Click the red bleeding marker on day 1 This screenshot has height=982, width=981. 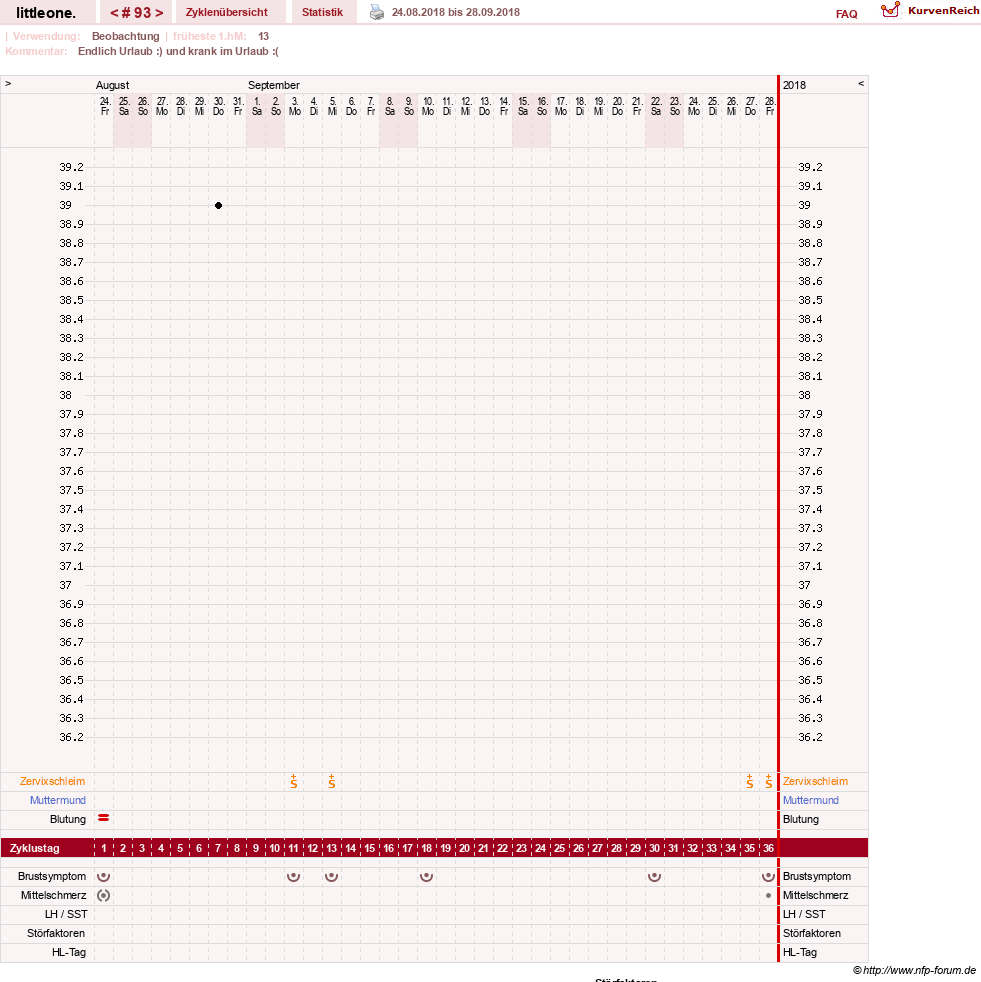104,818
